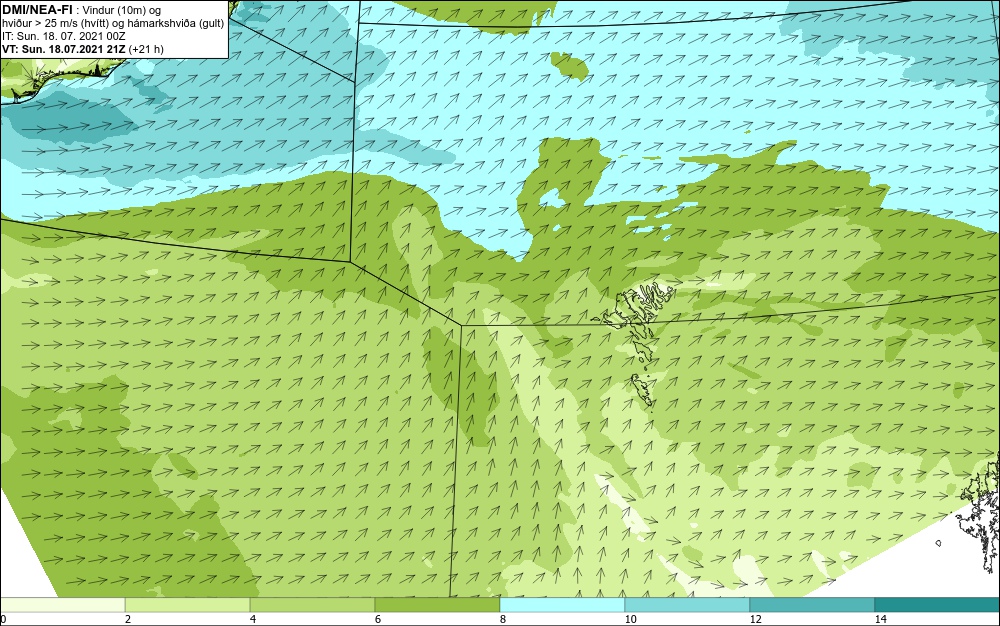Click the 8–10 m/s legend color swatch

(562, 605)
